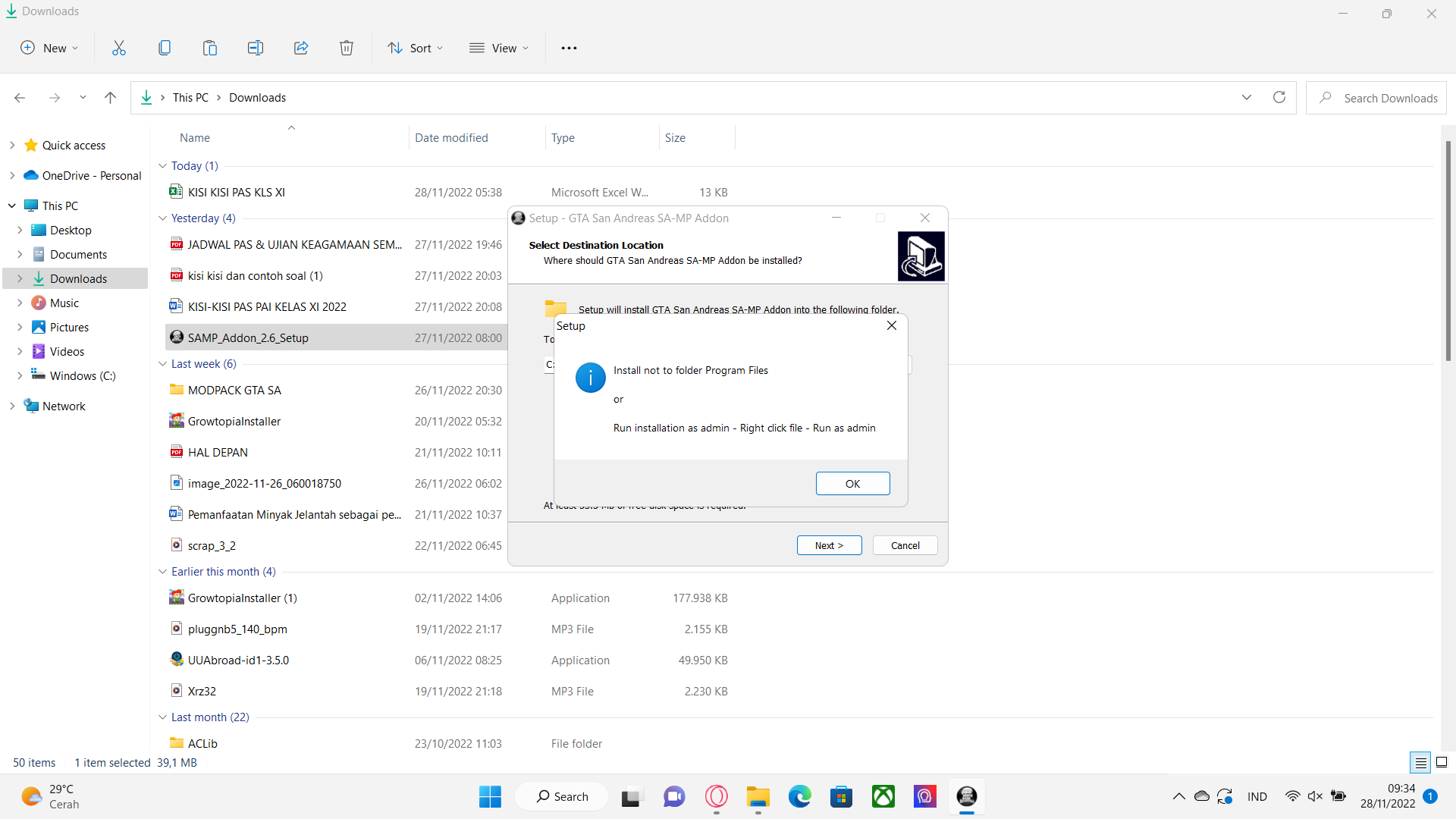Sort files by Type column header
This screenshot has height=819, width=1456.
coord(563,137)
